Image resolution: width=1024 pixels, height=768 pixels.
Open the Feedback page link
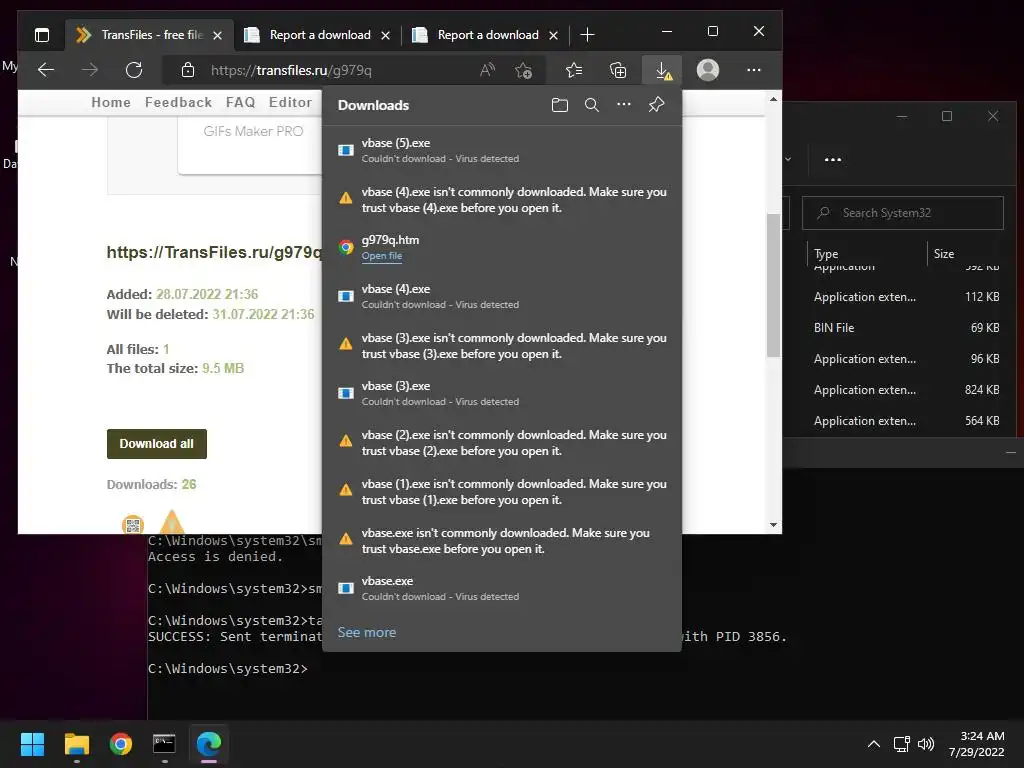pyautogui.click(x=178, y=103)
